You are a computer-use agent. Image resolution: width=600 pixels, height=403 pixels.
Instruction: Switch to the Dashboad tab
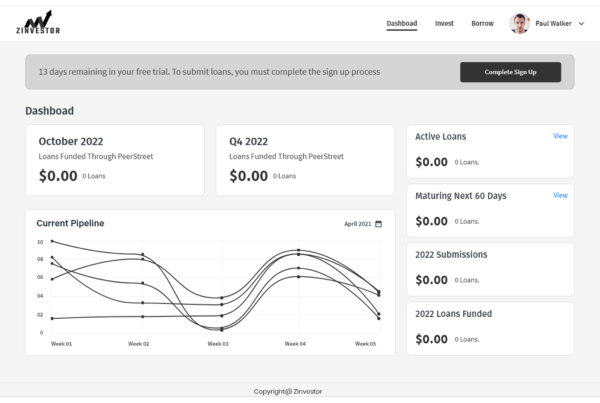[x=402, y=23]
